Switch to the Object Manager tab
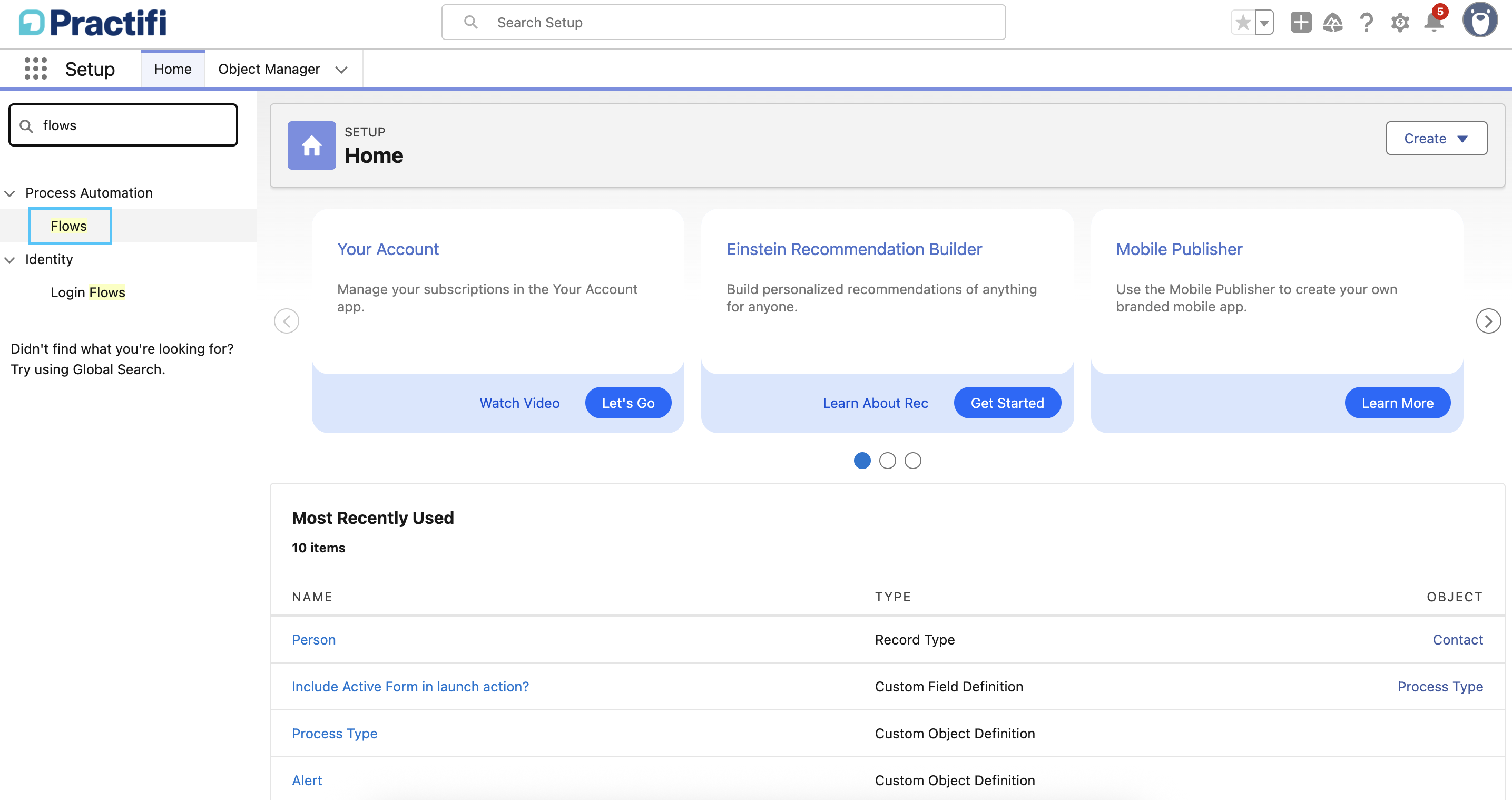This screenshot has width=1512, height=800. point(269,69)
